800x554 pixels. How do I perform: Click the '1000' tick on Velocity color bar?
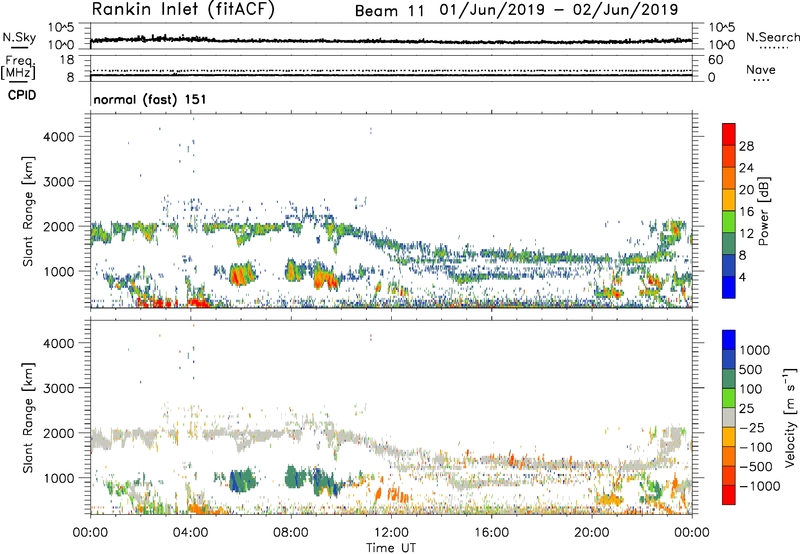tap(754, 350)
